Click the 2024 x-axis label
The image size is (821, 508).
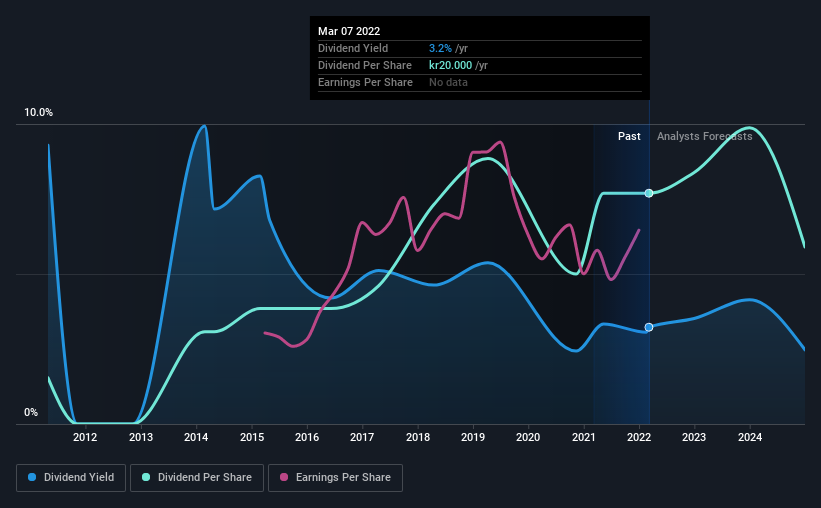pos(750,437)
